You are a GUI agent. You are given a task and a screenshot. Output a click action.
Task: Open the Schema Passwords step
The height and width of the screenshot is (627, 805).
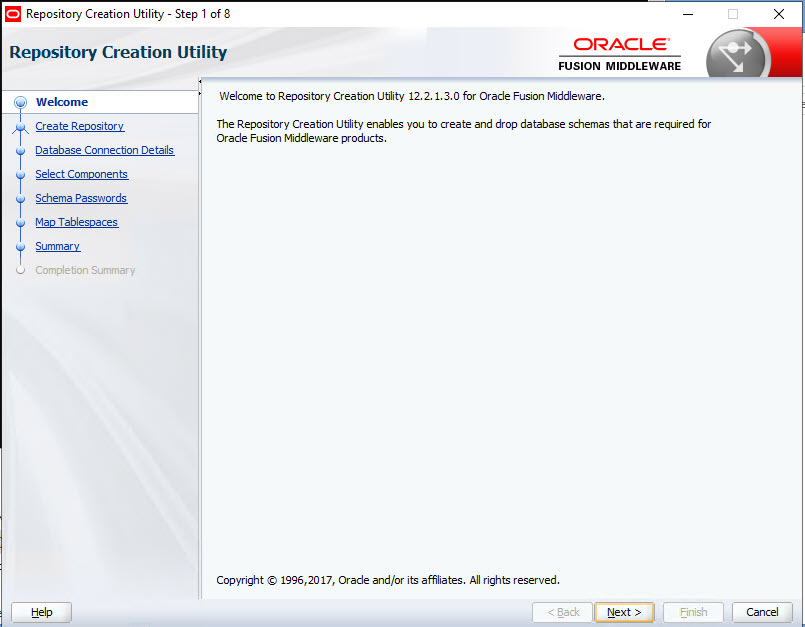point(81,198)
